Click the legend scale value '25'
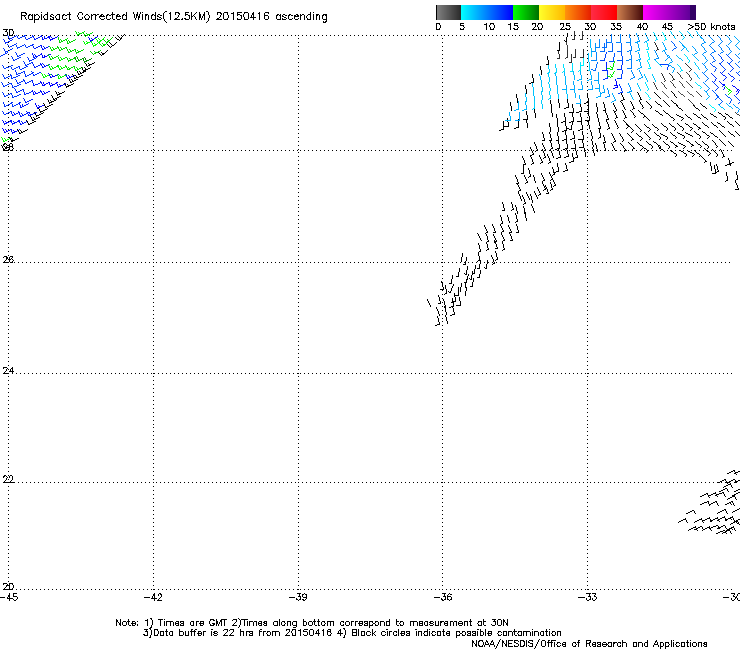 (565, 27)
